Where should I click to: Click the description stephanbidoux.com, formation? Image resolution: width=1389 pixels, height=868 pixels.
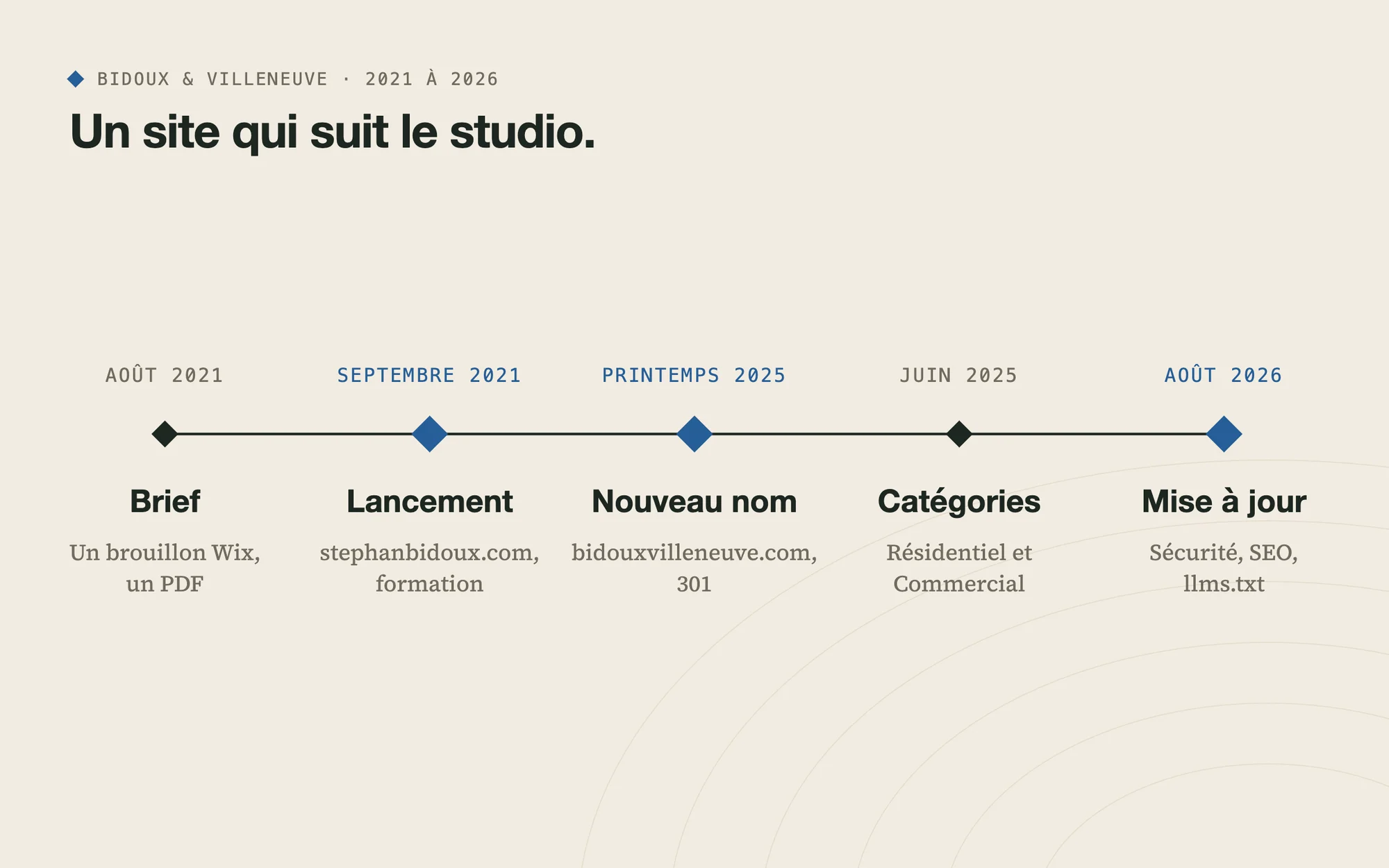pyautogui.click(x=429, y=568)
